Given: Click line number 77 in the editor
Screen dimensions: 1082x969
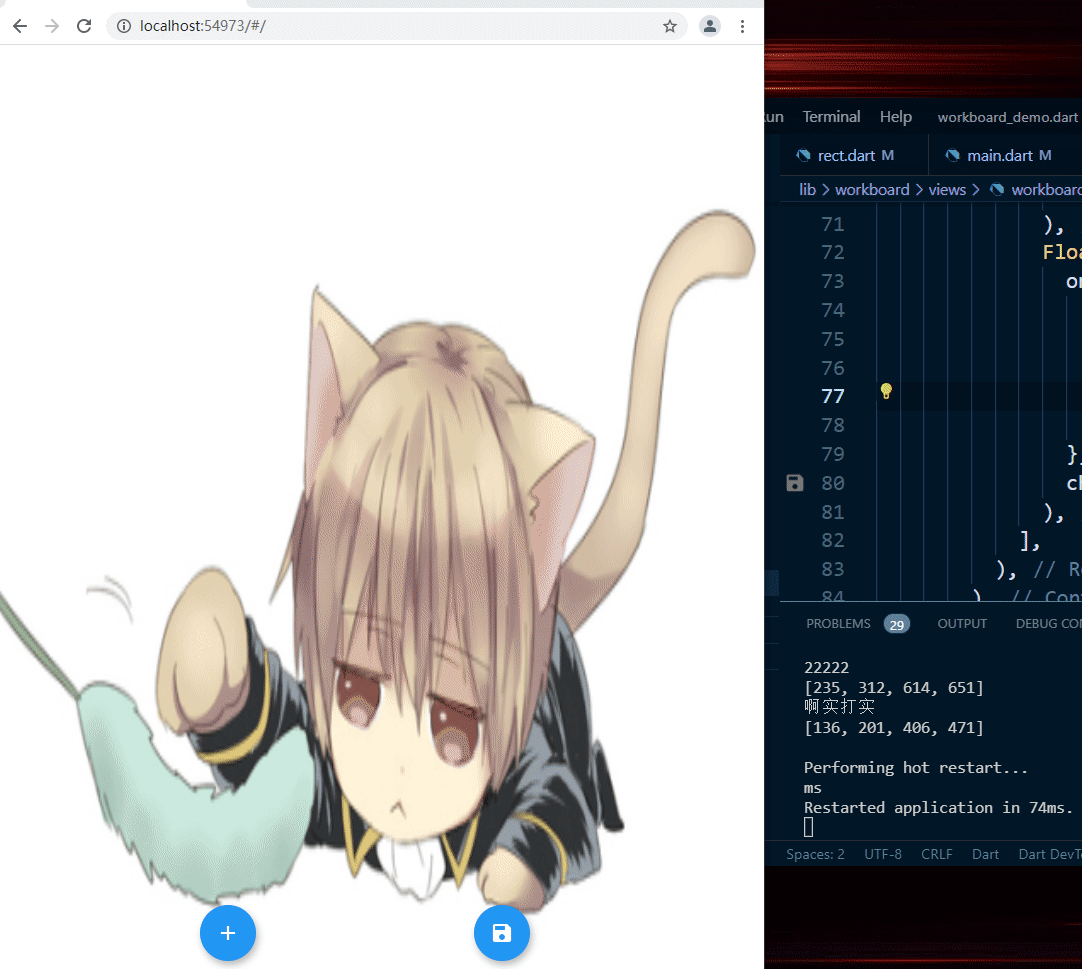Looking at the screenshot, I should tap(833, 396).
